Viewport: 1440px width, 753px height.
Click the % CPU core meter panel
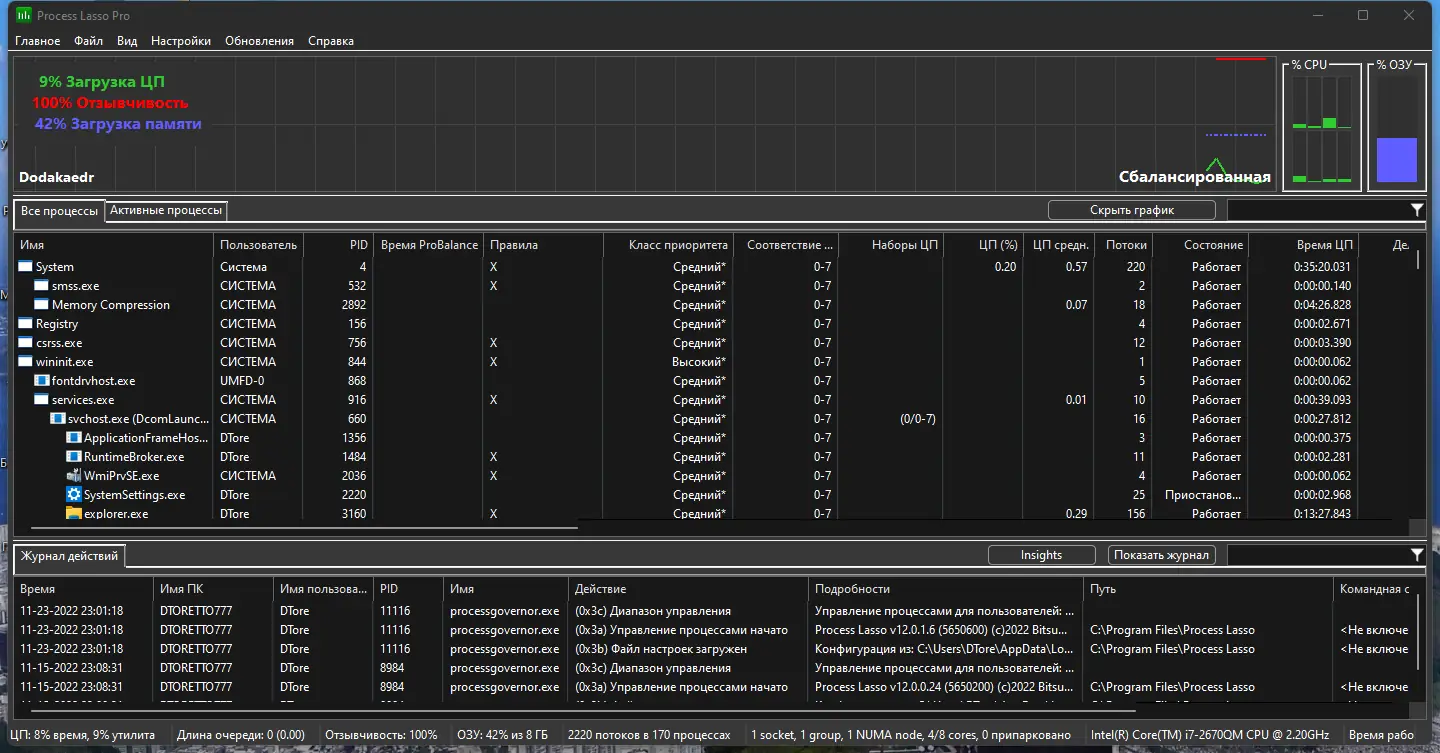click(x=1322, y=130)
